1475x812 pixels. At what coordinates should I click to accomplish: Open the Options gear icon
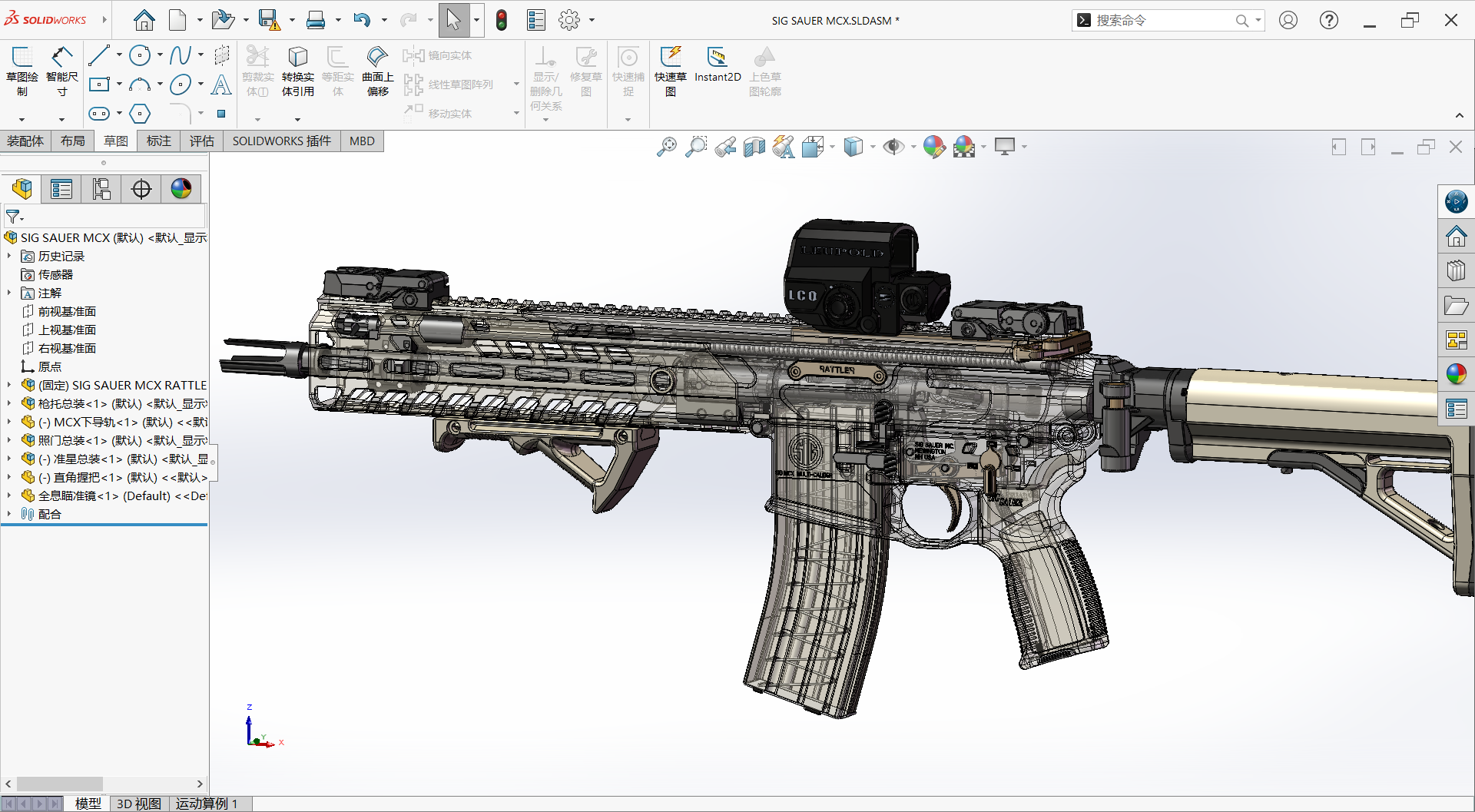(569, 20)
